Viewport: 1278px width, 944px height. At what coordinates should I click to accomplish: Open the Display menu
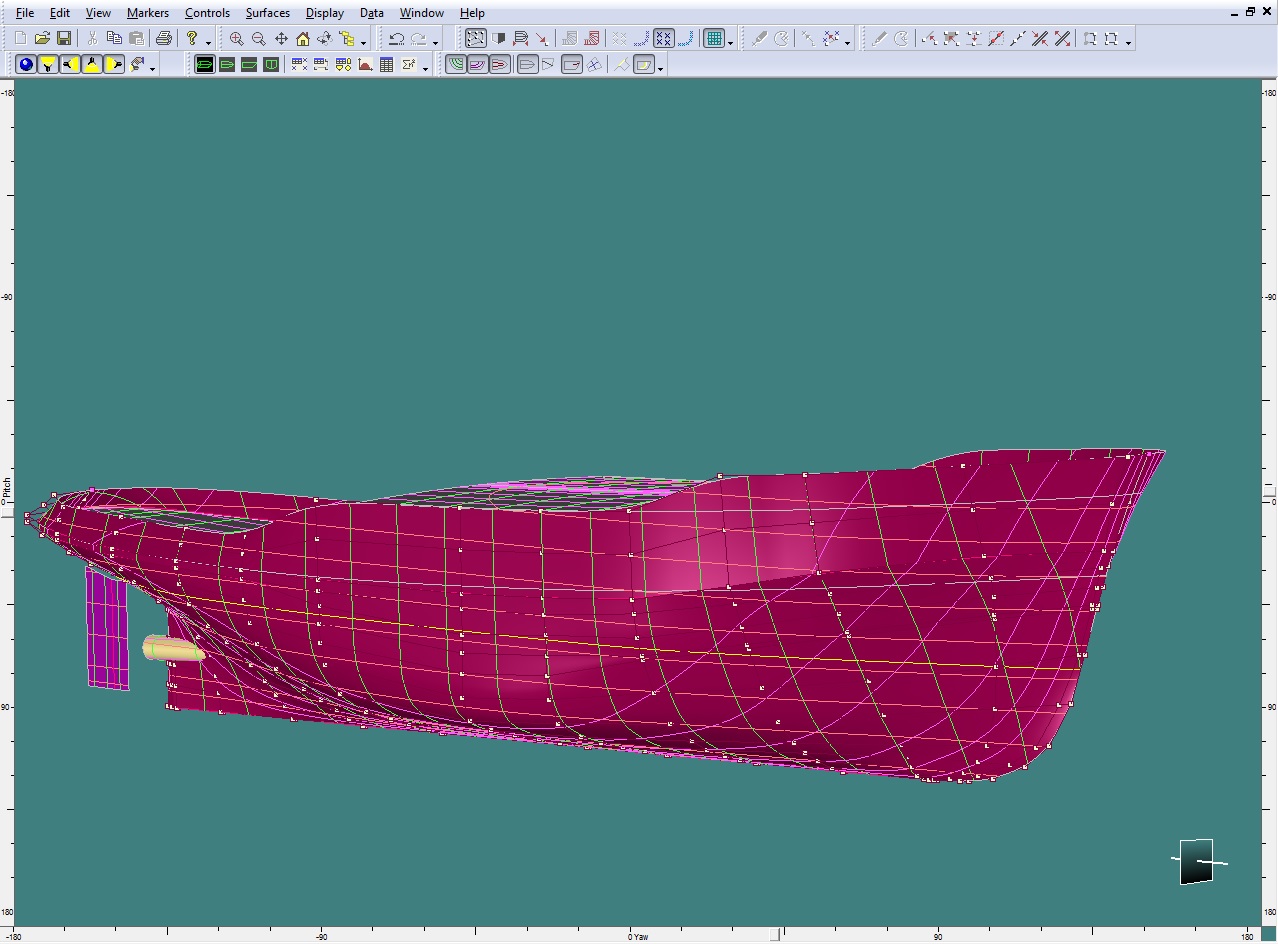point(325,13)
